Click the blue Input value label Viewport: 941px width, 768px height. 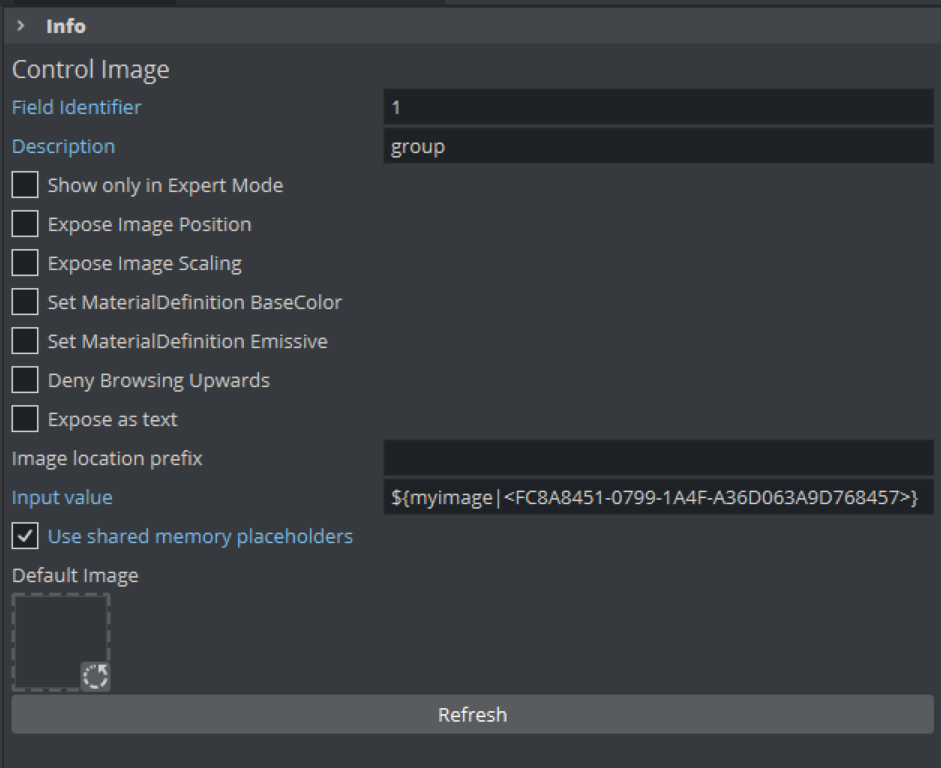[62, 497]
